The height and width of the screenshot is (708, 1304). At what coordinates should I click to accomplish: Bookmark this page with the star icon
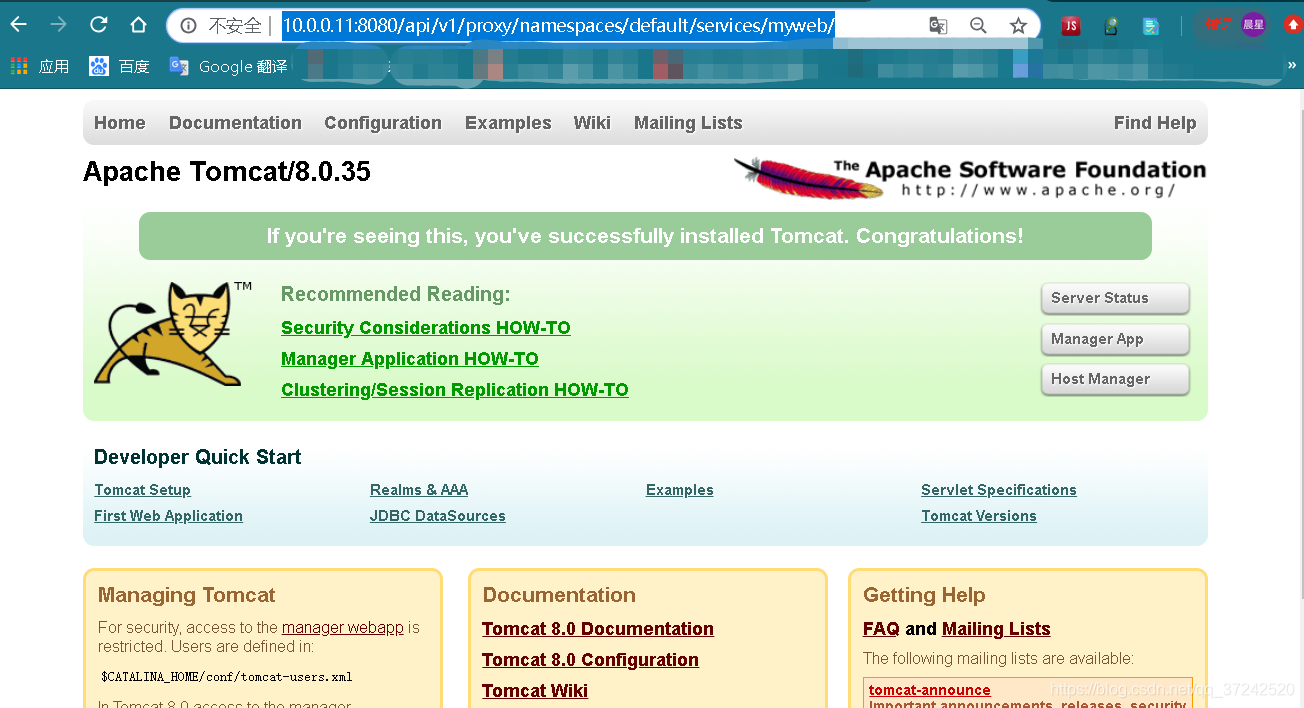tap(1018, 26)
